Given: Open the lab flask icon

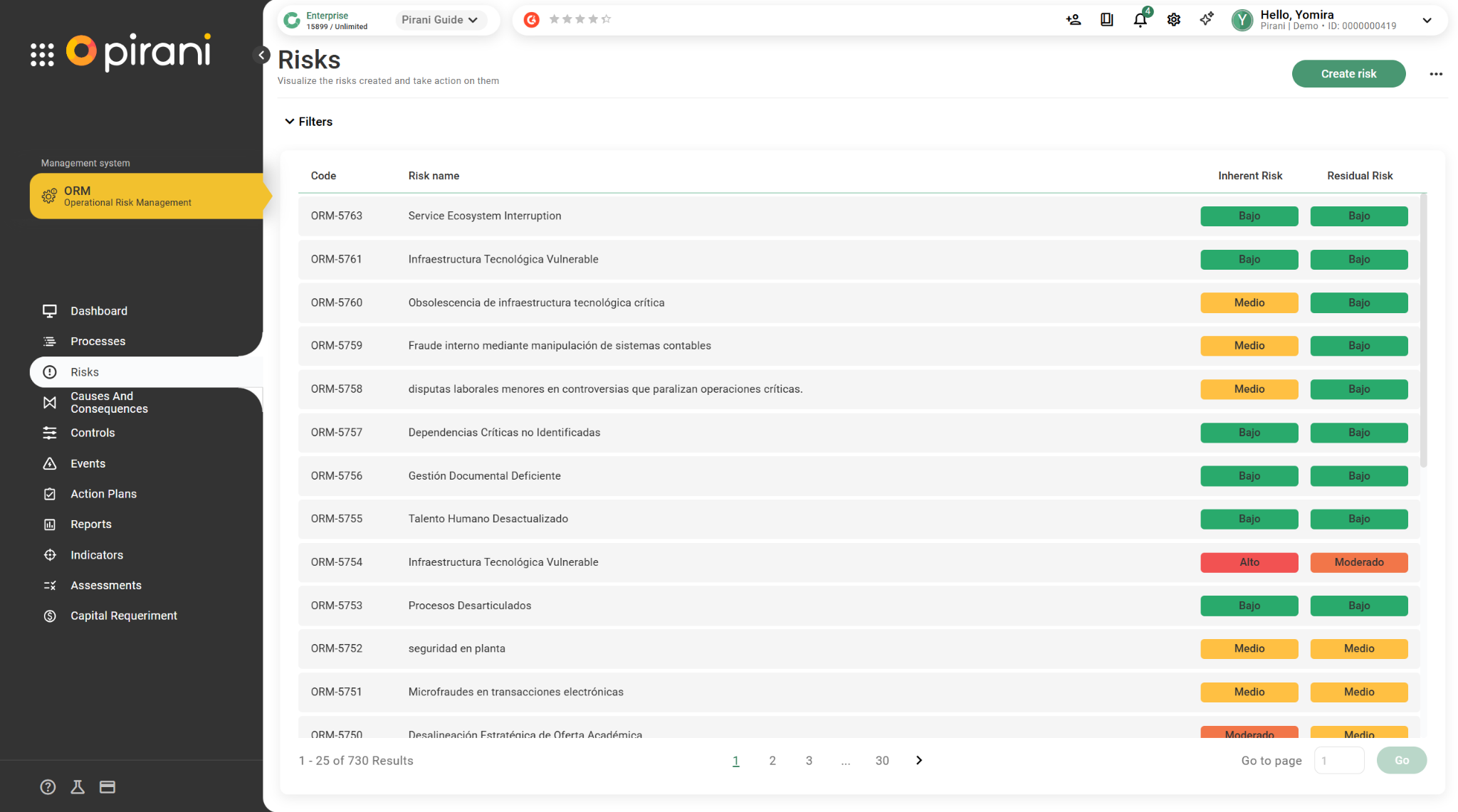Looking at the screenshot, I should 78,786.
